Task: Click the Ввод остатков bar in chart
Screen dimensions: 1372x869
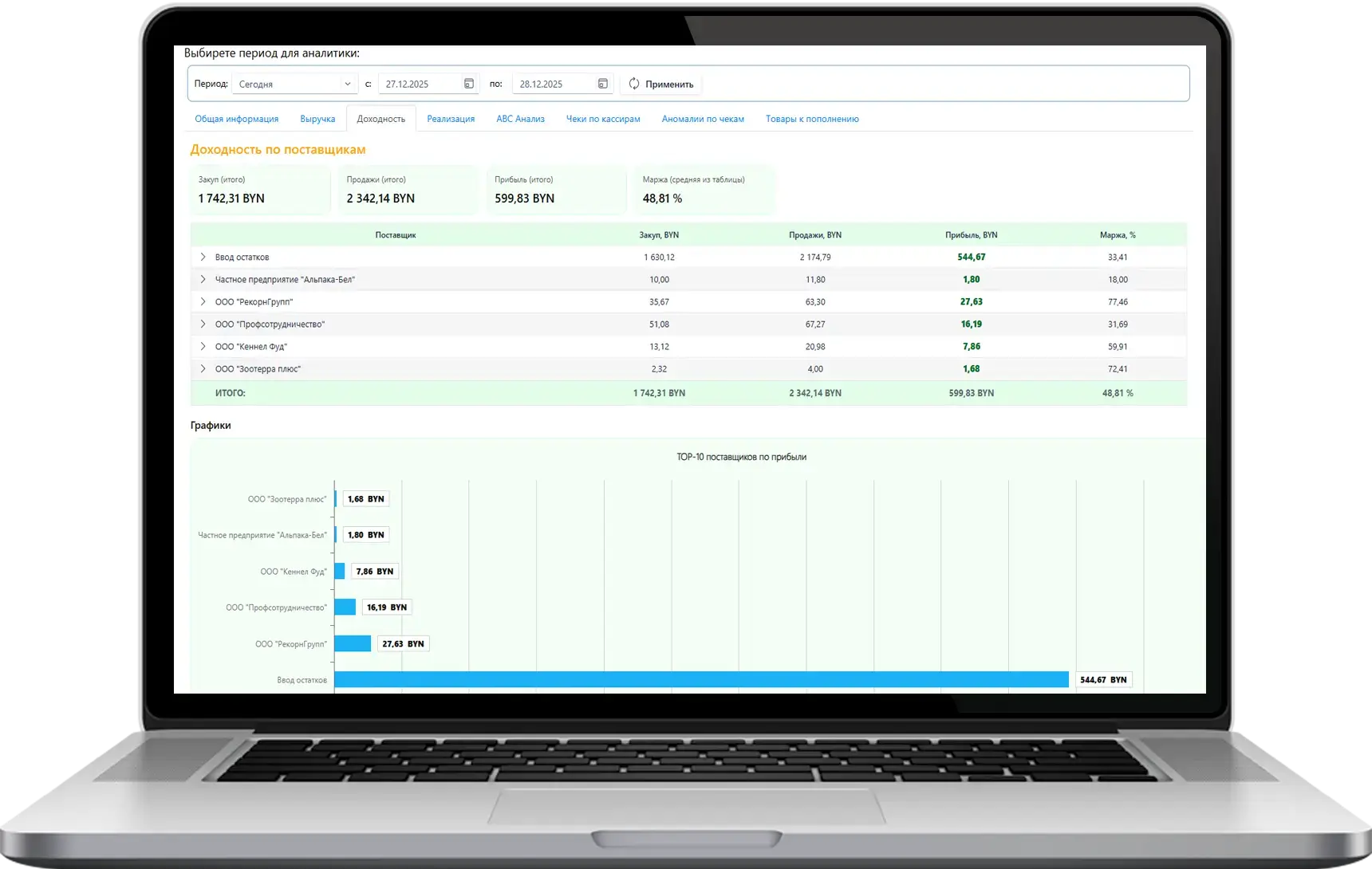Action: 700,679
